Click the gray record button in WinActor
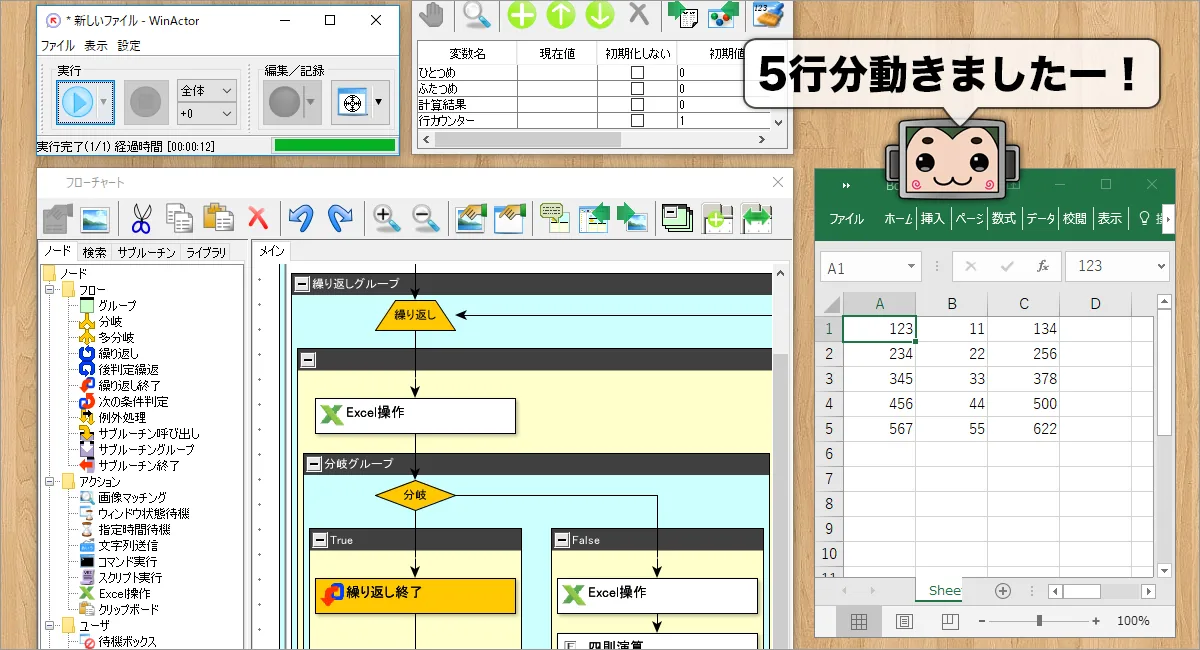 [285, 102]
